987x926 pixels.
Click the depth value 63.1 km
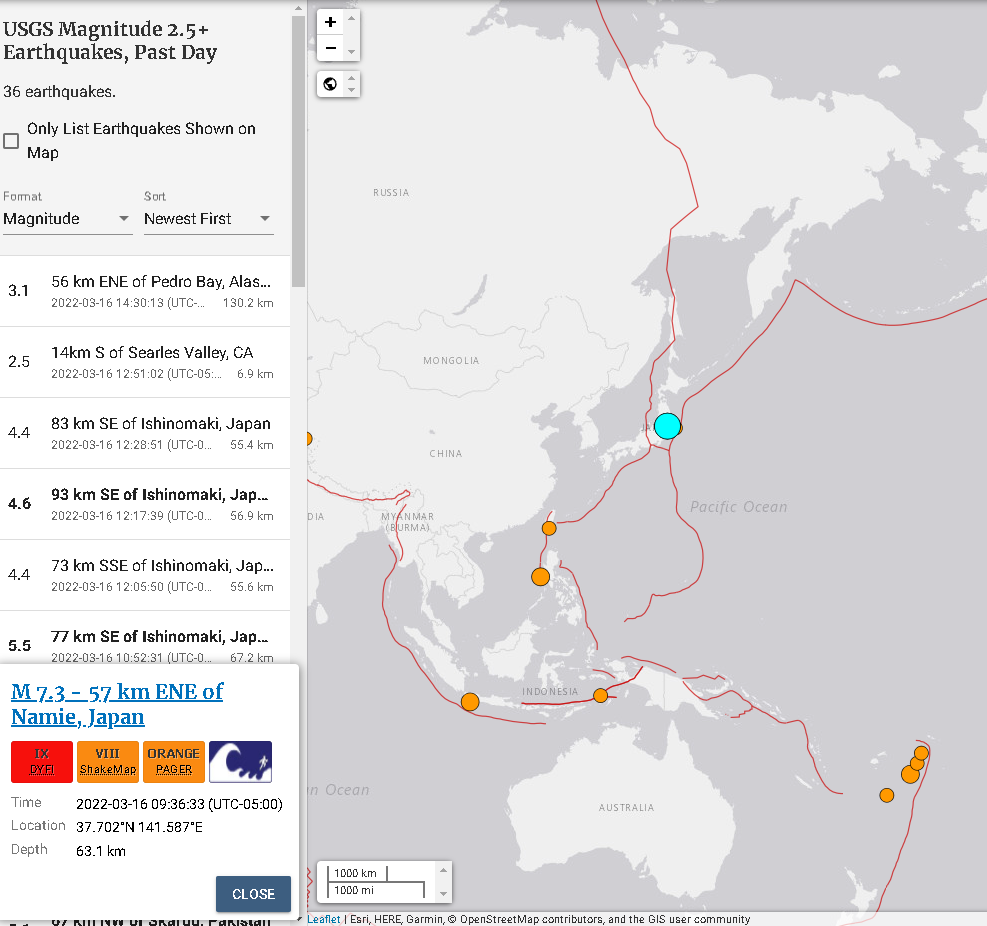coord(101,851)
